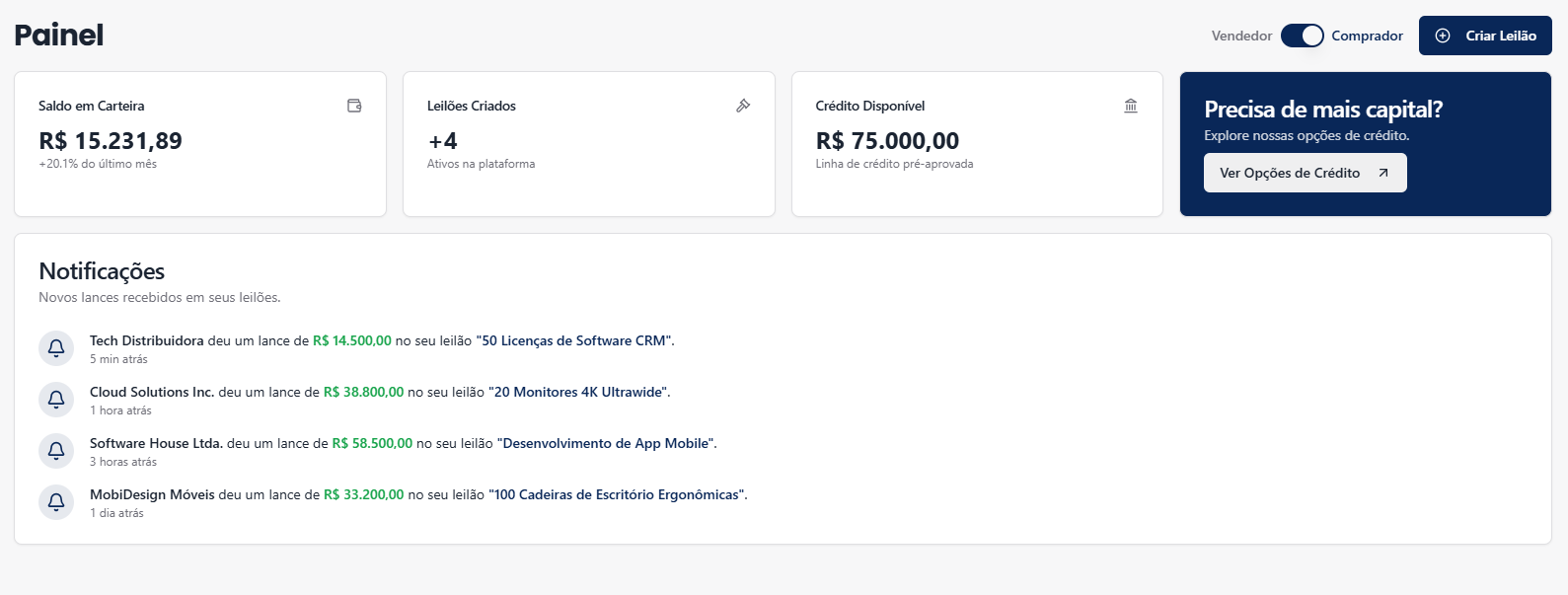The width and height of the screenshot is (1568, 595).
Task: Select the Comprador mode label
Action: tap(1367, 36)
